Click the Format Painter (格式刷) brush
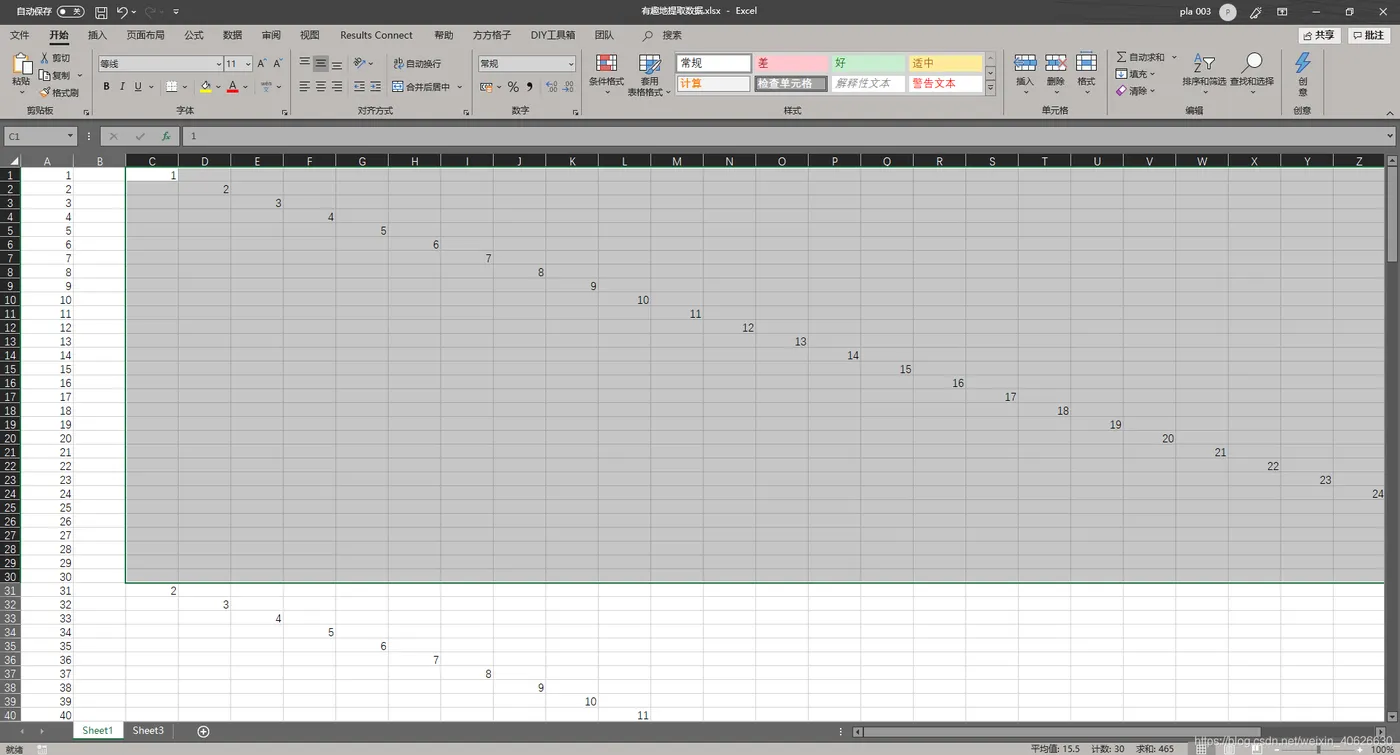1400x755 pixels. point(45,92)
